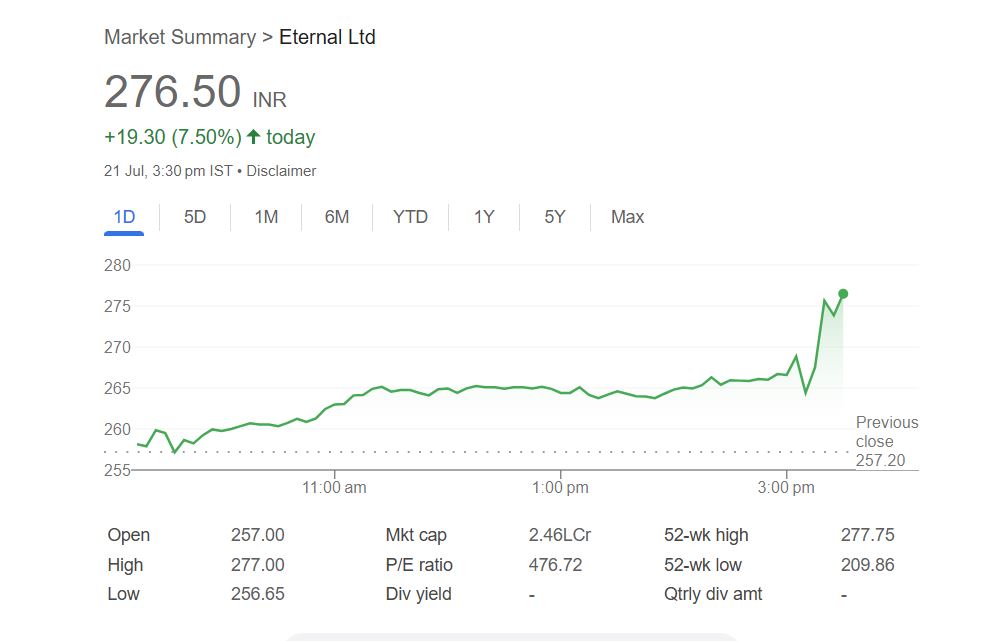Click the Eternal Ltd title

pyautogui.click(x=327, y=37)
